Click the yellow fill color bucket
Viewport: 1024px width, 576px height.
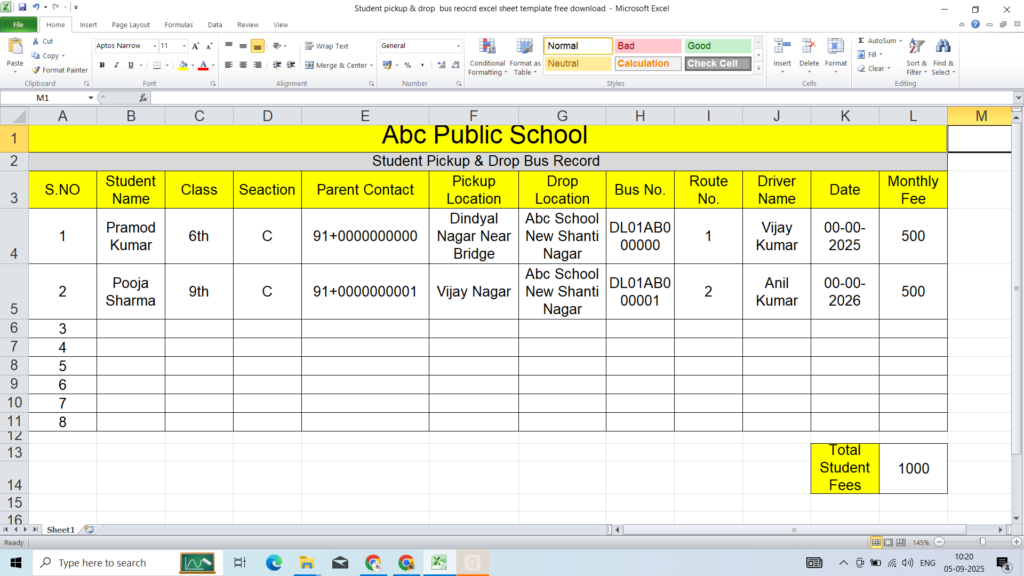pos(183,65)
